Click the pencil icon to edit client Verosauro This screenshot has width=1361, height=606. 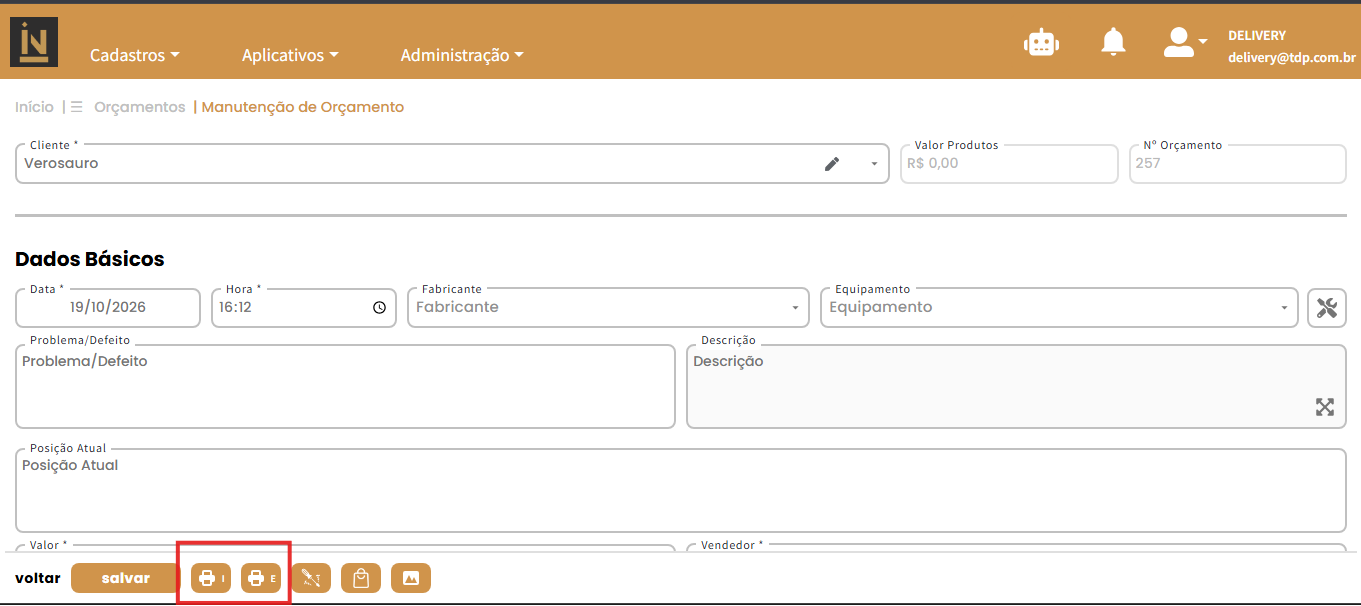pos(832,164)
